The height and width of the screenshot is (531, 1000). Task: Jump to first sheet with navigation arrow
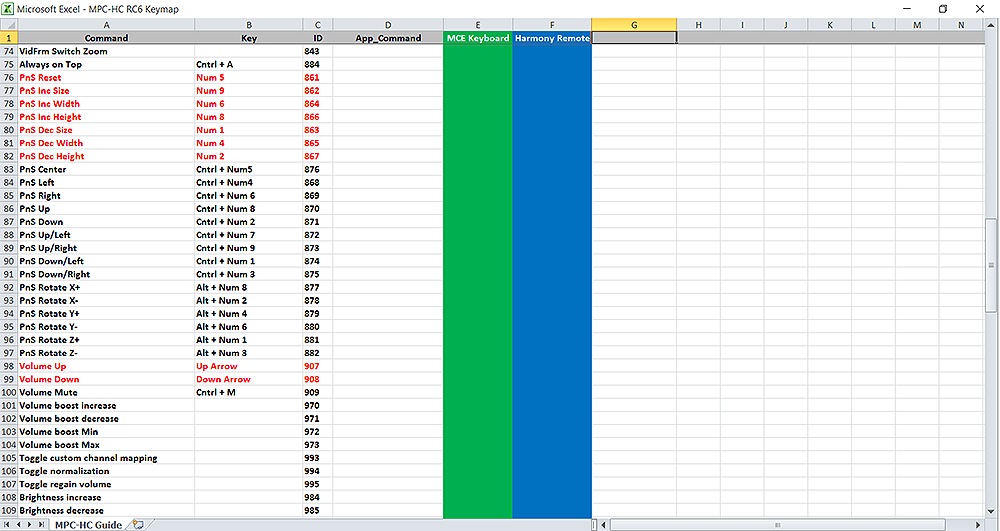(8, 525)
